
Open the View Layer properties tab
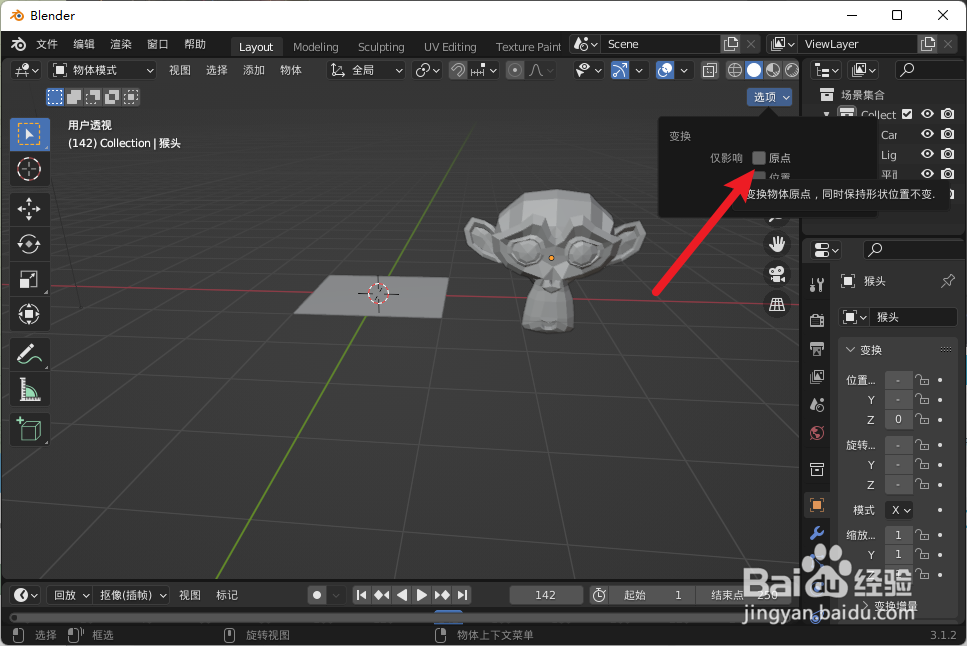[x=817, y=376]
